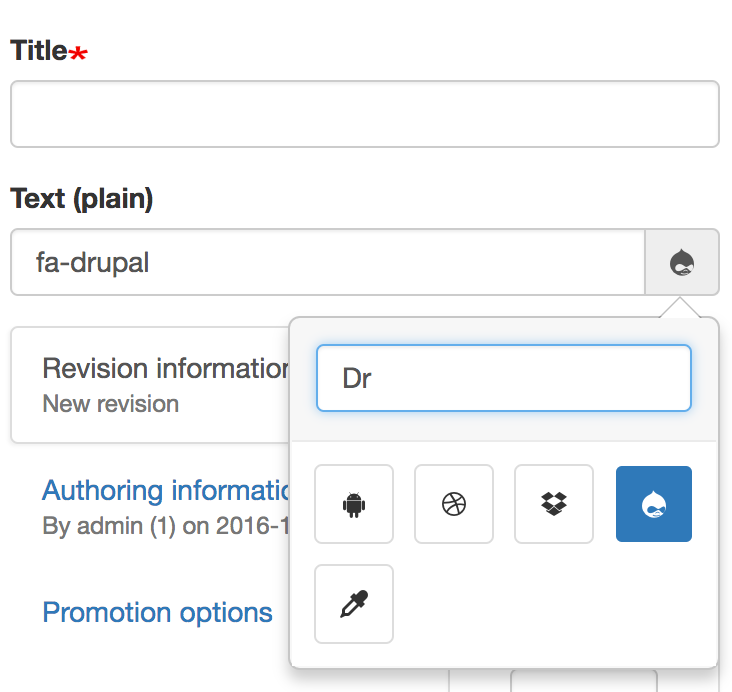Choose the Dribbble basketball icon
732x692 pixels.
pyautogui.click(x=454, y=504)
